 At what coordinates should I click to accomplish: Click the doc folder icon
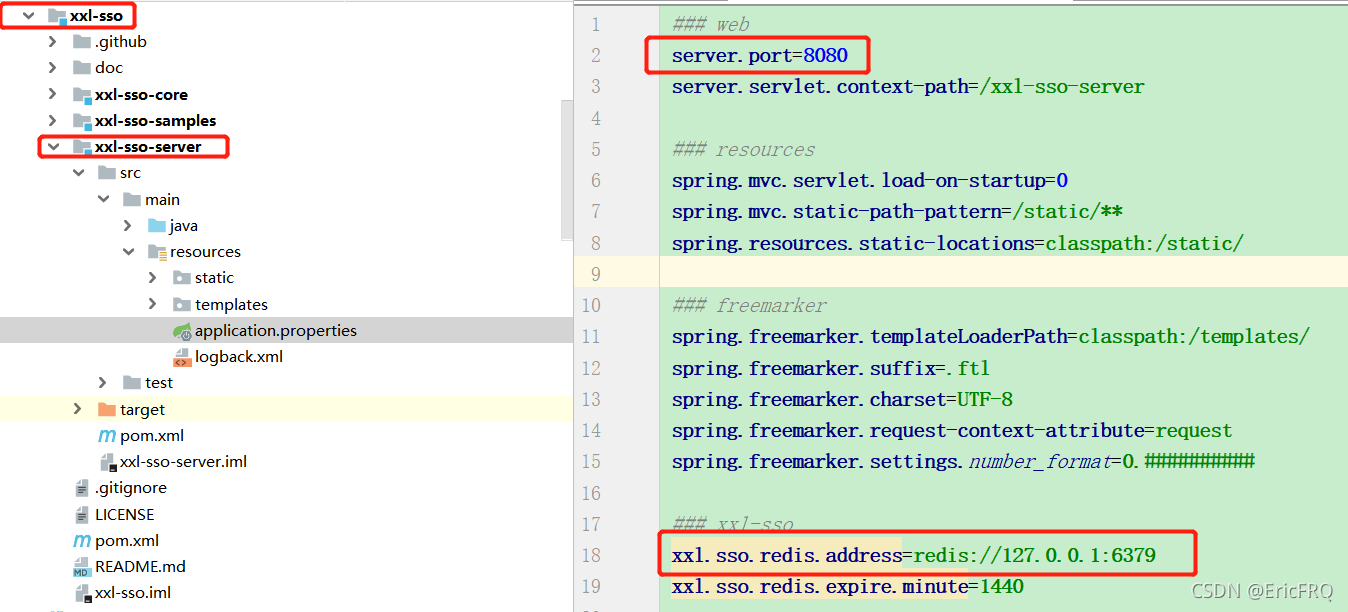82,68
